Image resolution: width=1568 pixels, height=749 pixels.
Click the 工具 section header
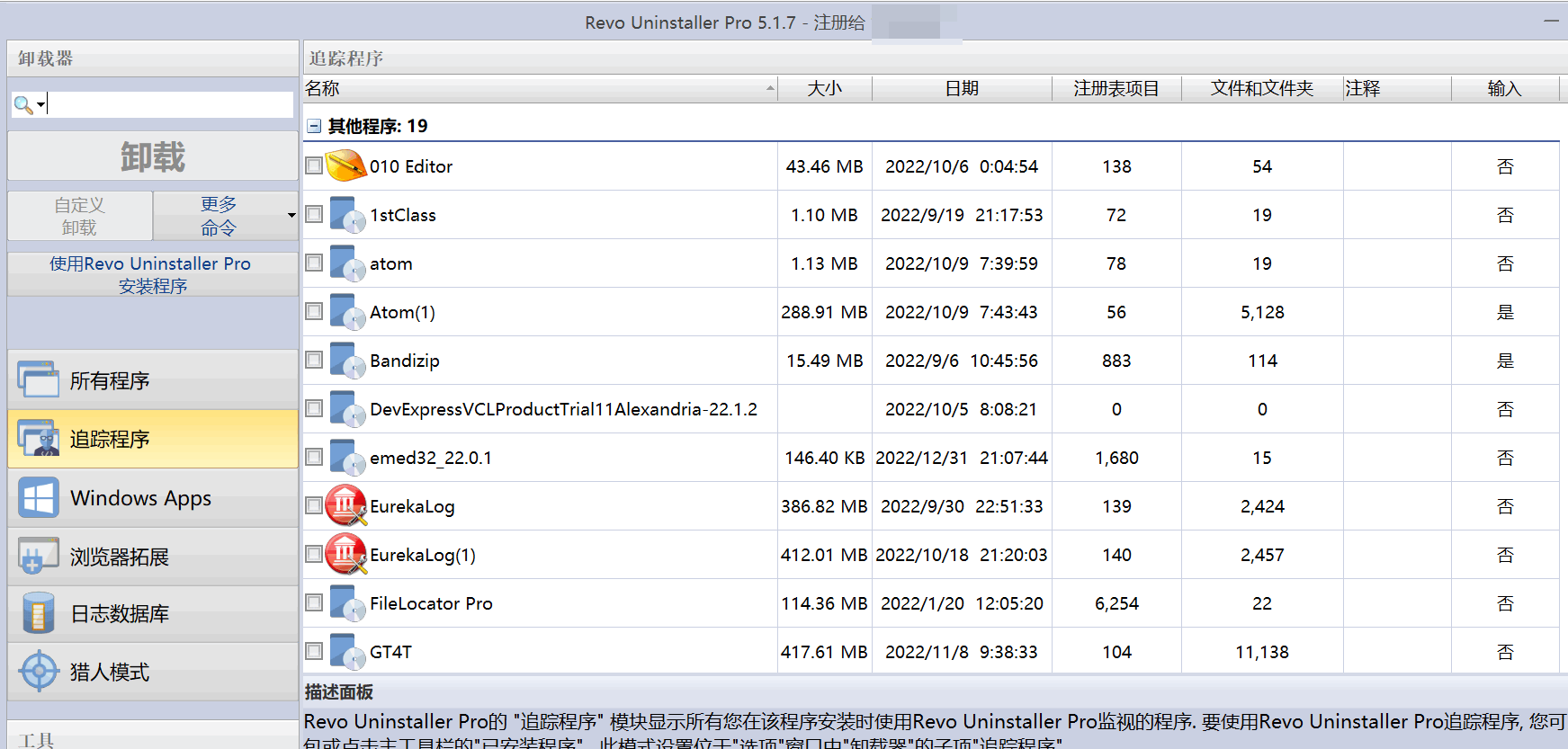coord(153,736)
